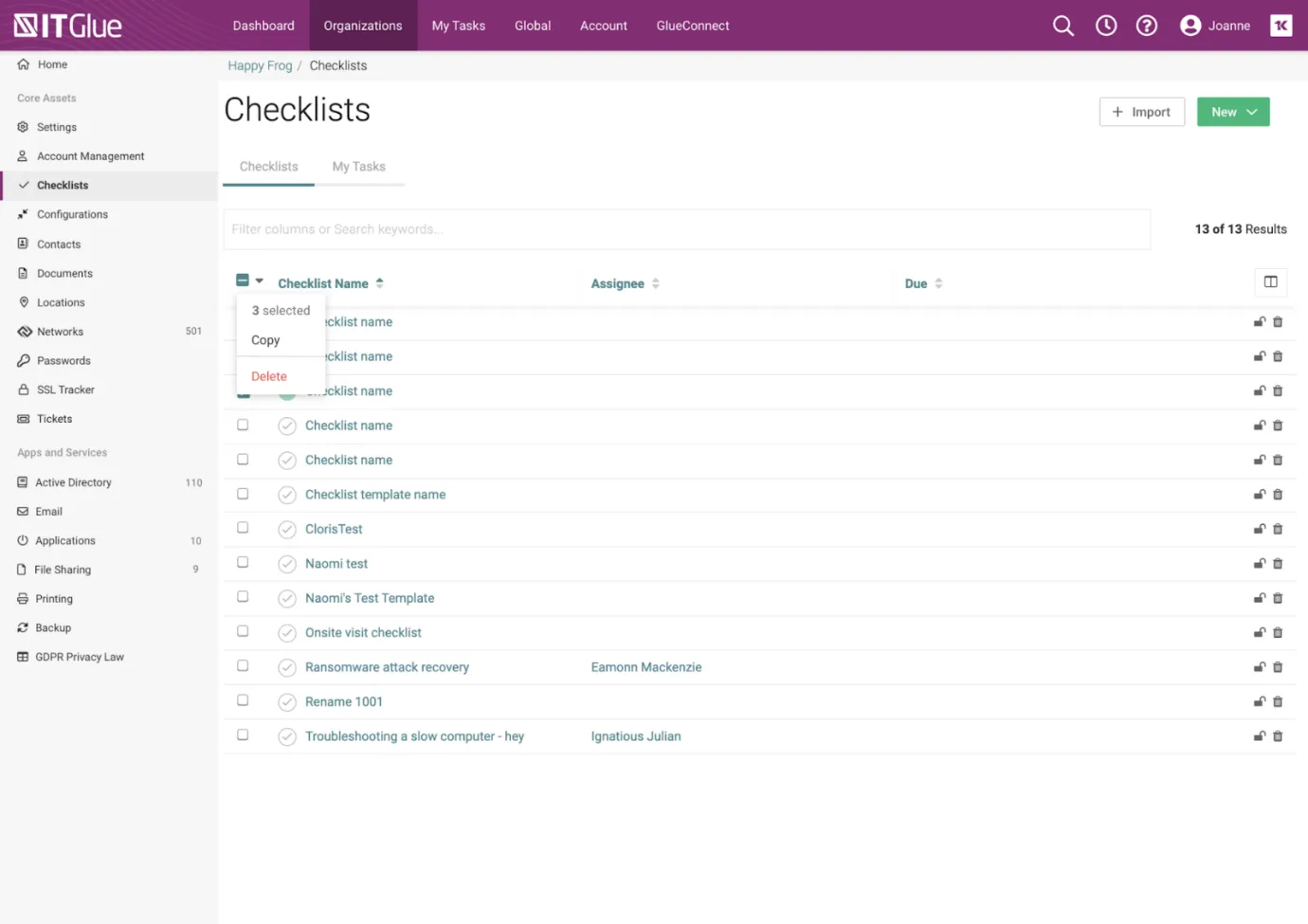1308x924 pixels.
Task: Collapse the bulk actions dropdown arrow
Action: 260,281
